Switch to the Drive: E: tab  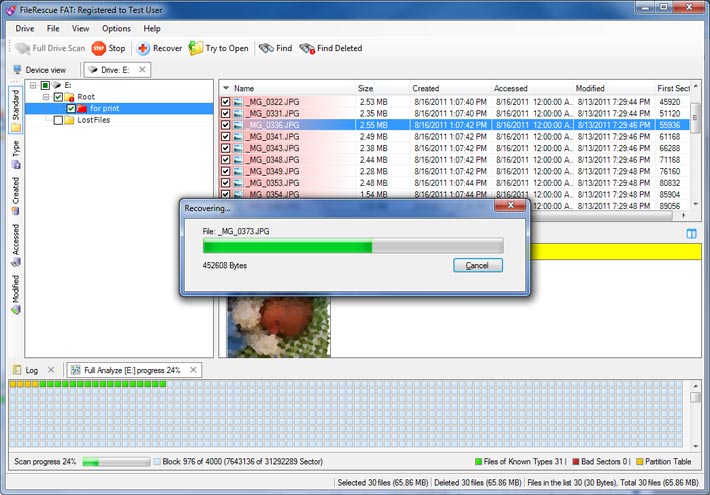[115, 70]
